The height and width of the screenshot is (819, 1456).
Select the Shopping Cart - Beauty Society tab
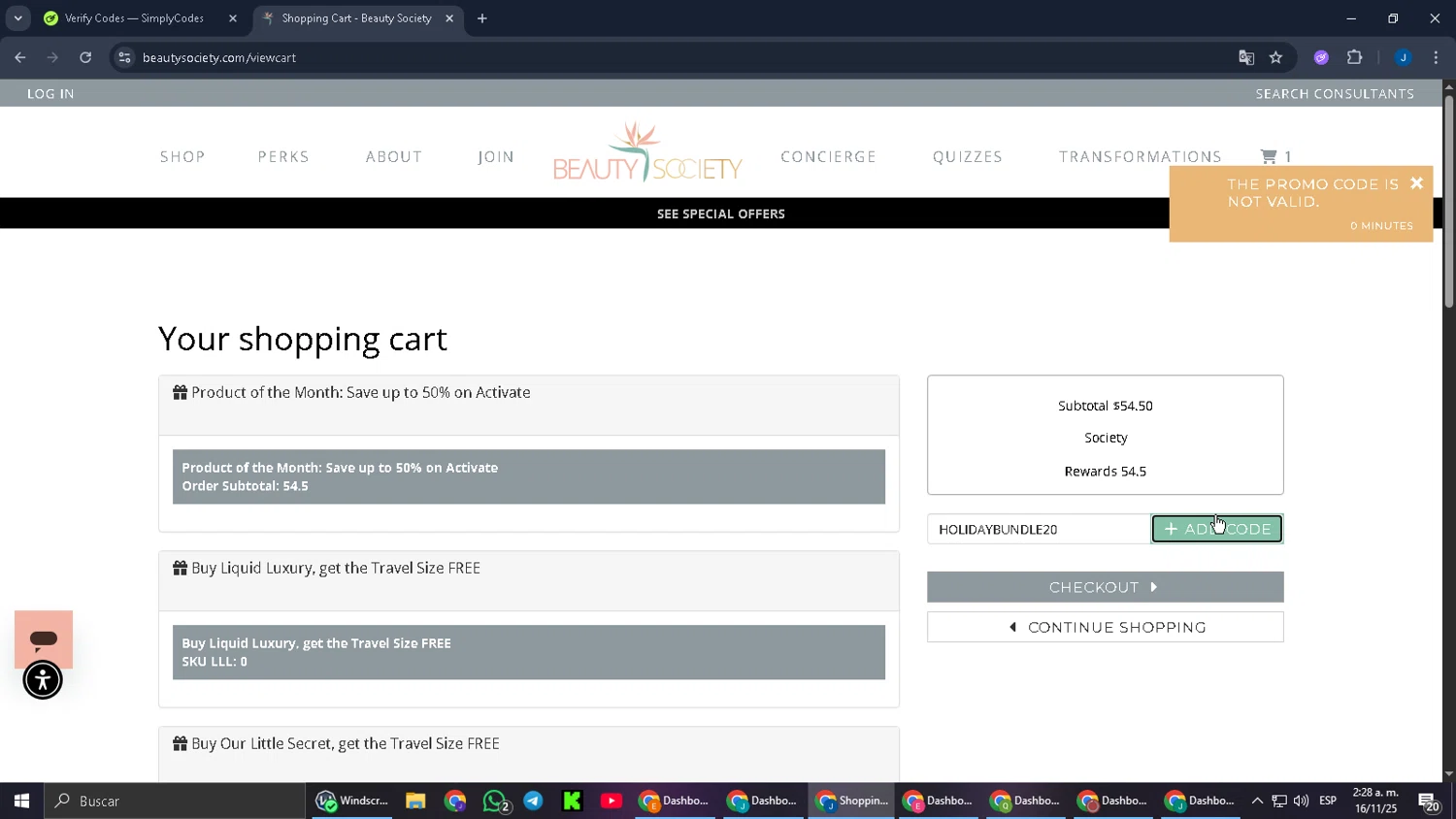(x=355, y=18)
